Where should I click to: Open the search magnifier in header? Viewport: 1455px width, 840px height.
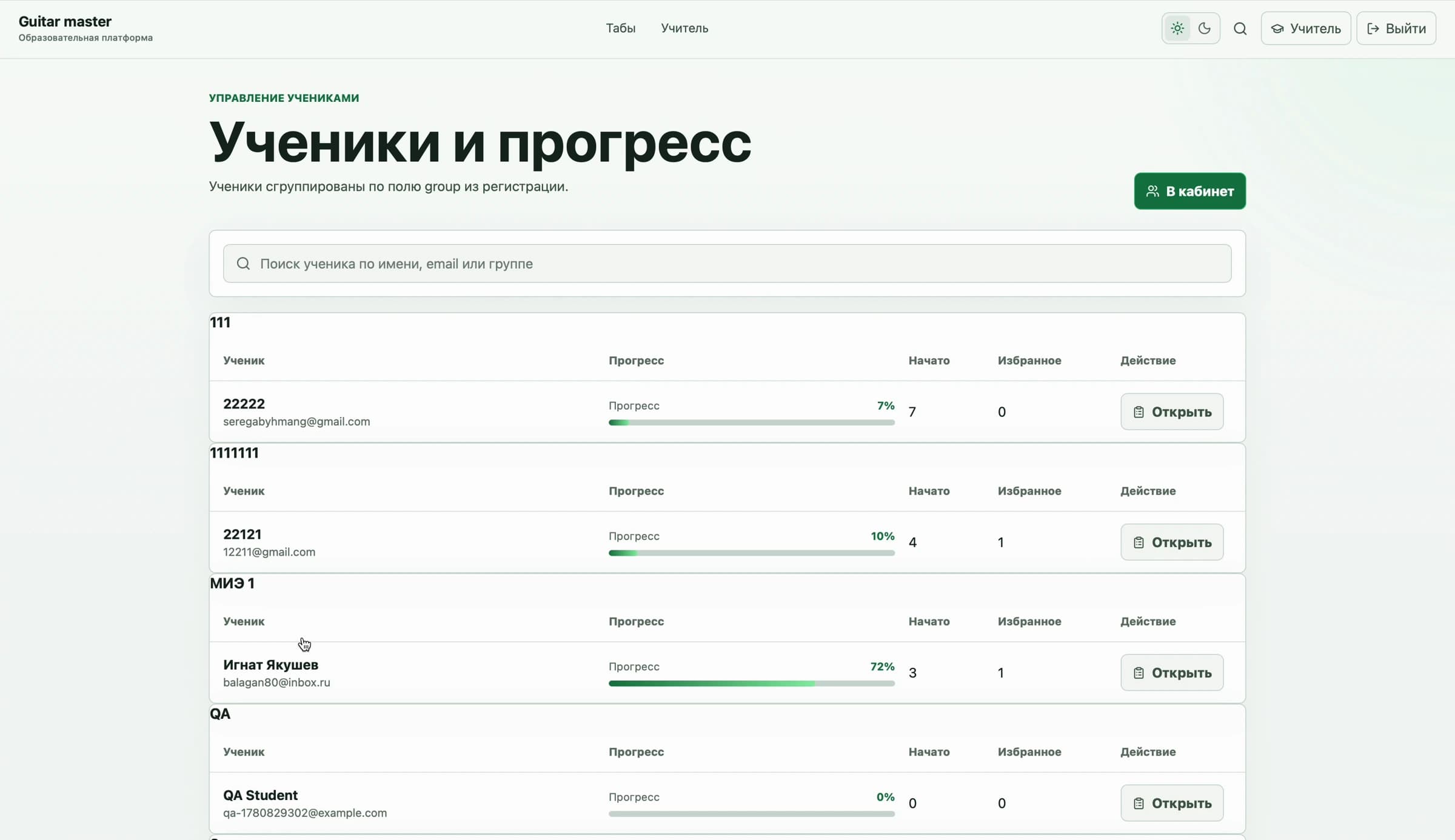click(x=1240, y=28)
